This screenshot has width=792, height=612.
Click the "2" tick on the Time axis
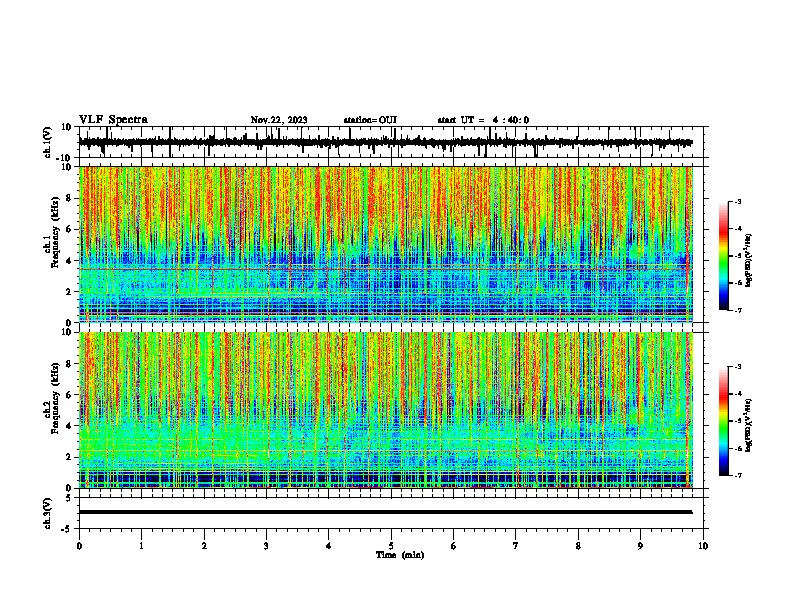point(204,546)
